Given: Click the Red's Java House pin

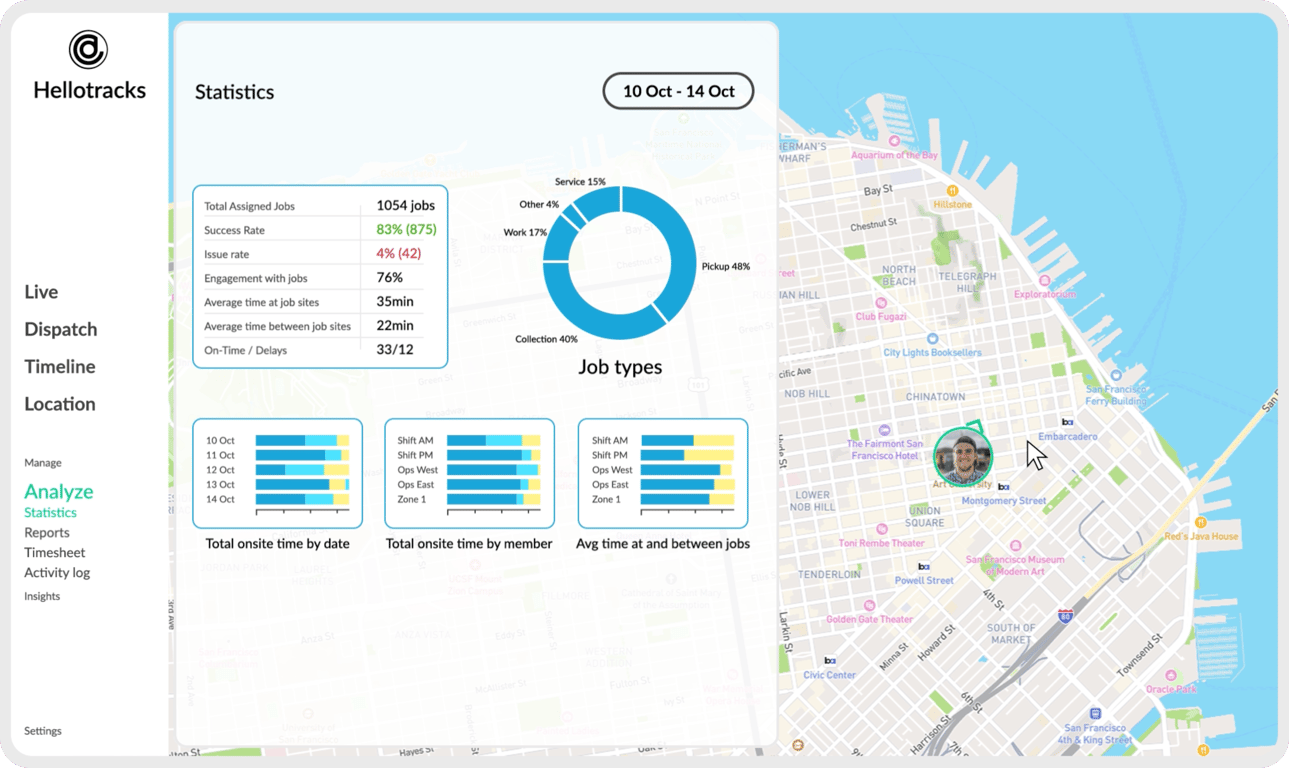Looking at the screenshot, I should tap(1201, 522).
